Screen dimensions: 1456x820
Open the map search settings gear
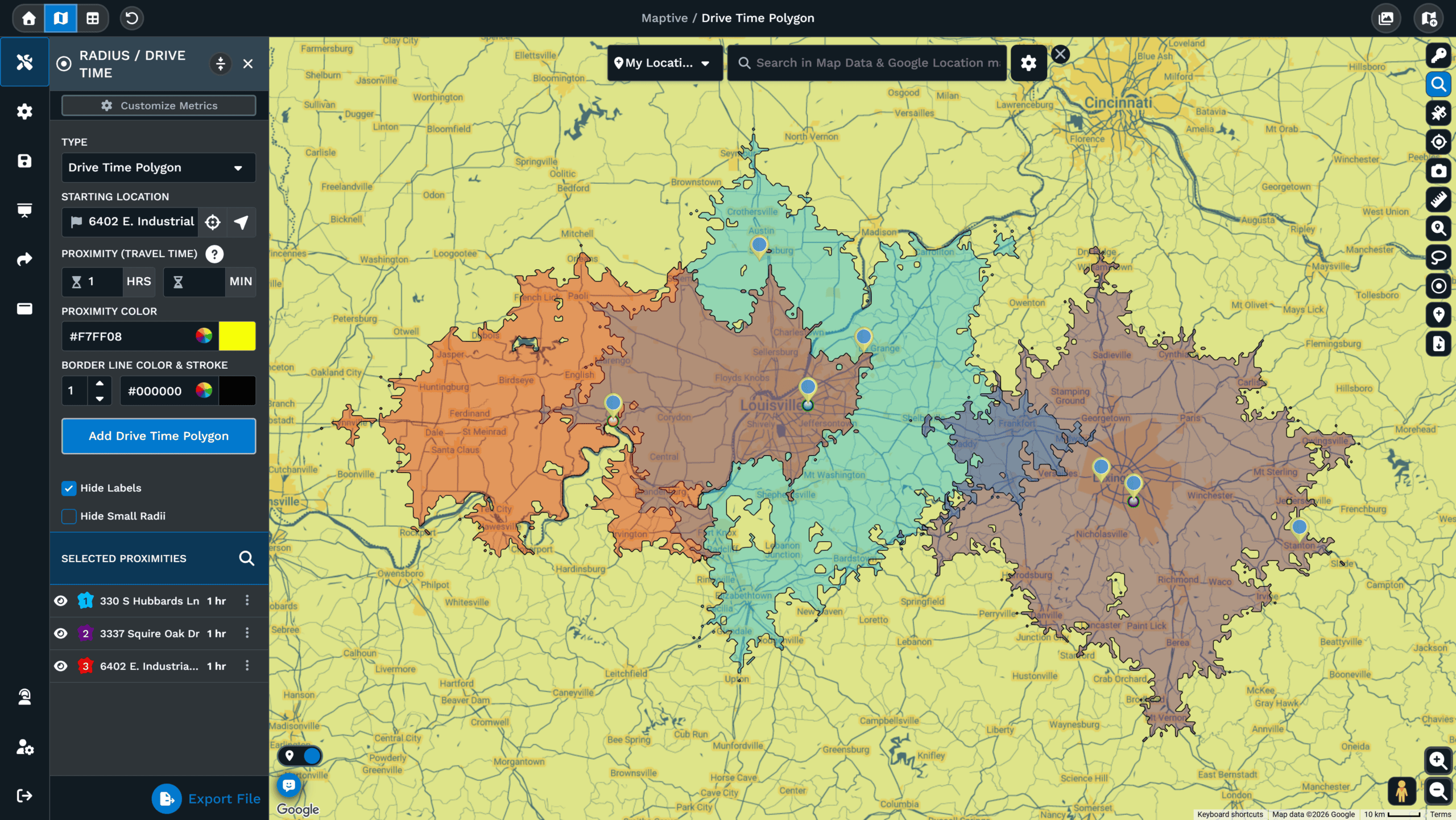pyautogui.click(x=1028, y=63)
